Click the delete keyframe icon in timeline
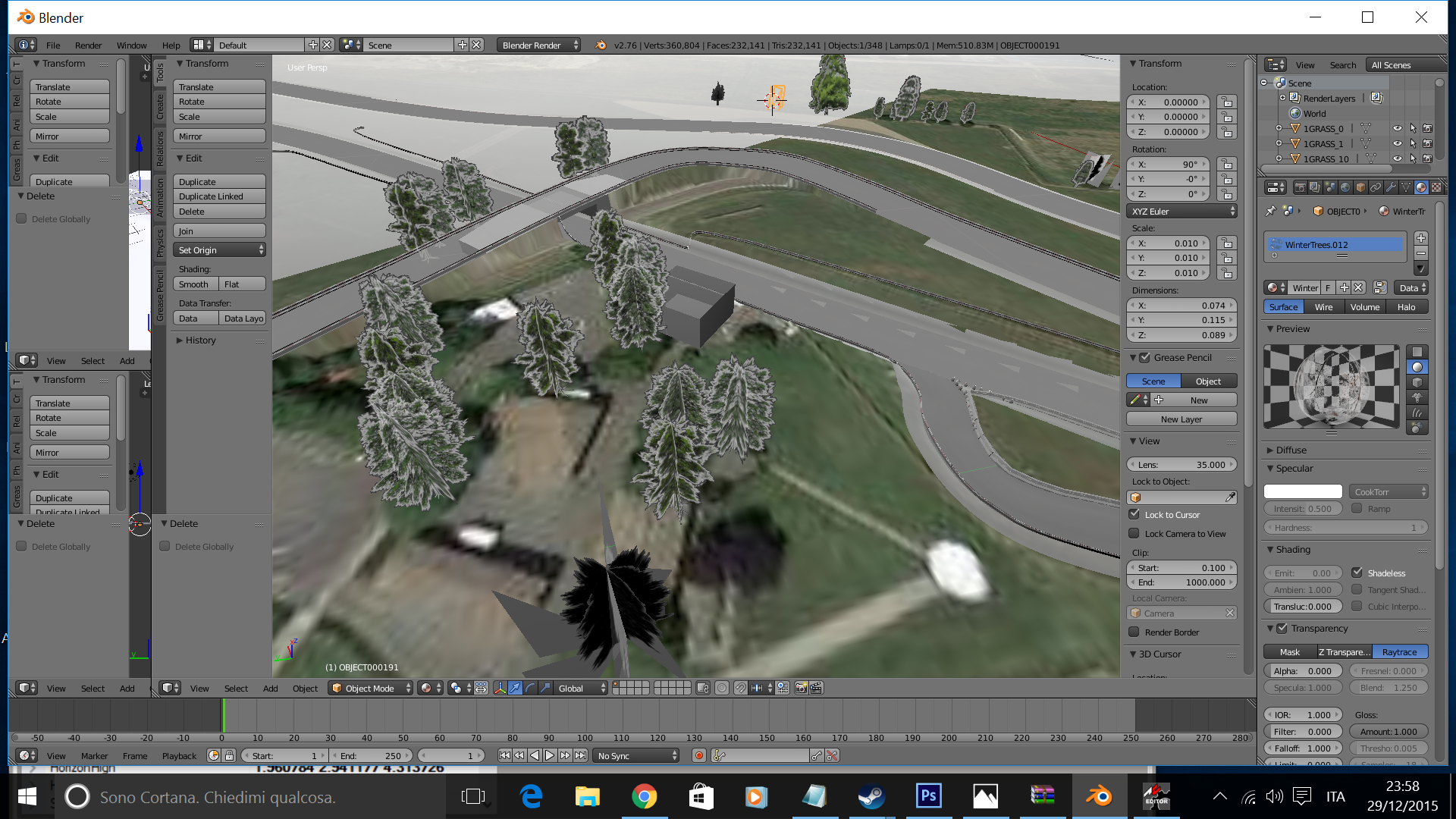 (x=832, y=756)
